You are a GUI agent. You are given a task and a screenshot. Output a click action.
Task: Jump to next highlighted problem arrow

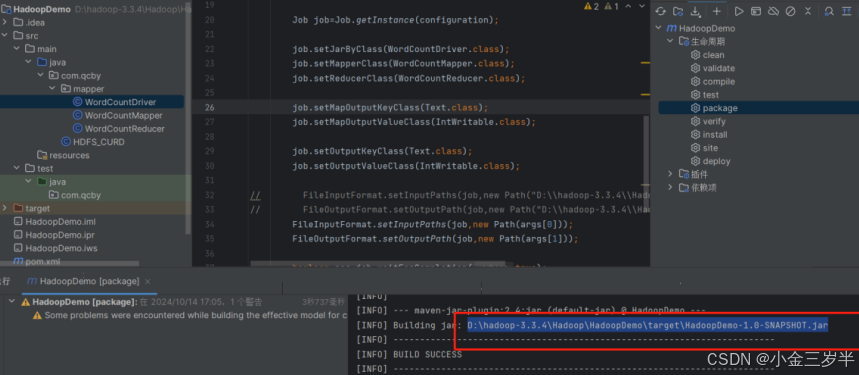pos(641,7)
